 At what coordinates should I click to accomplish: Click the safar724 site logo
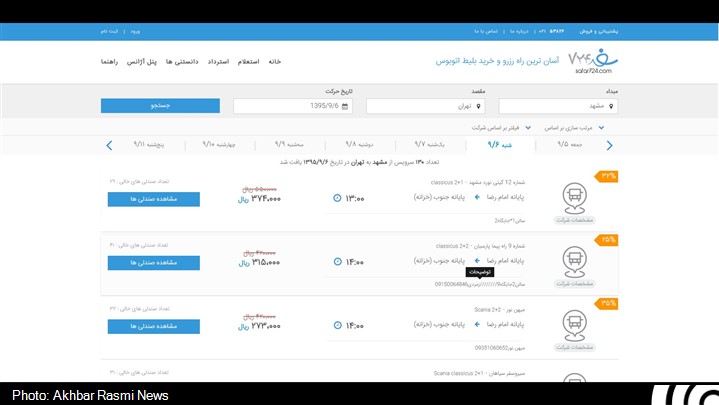click(593, 61)
